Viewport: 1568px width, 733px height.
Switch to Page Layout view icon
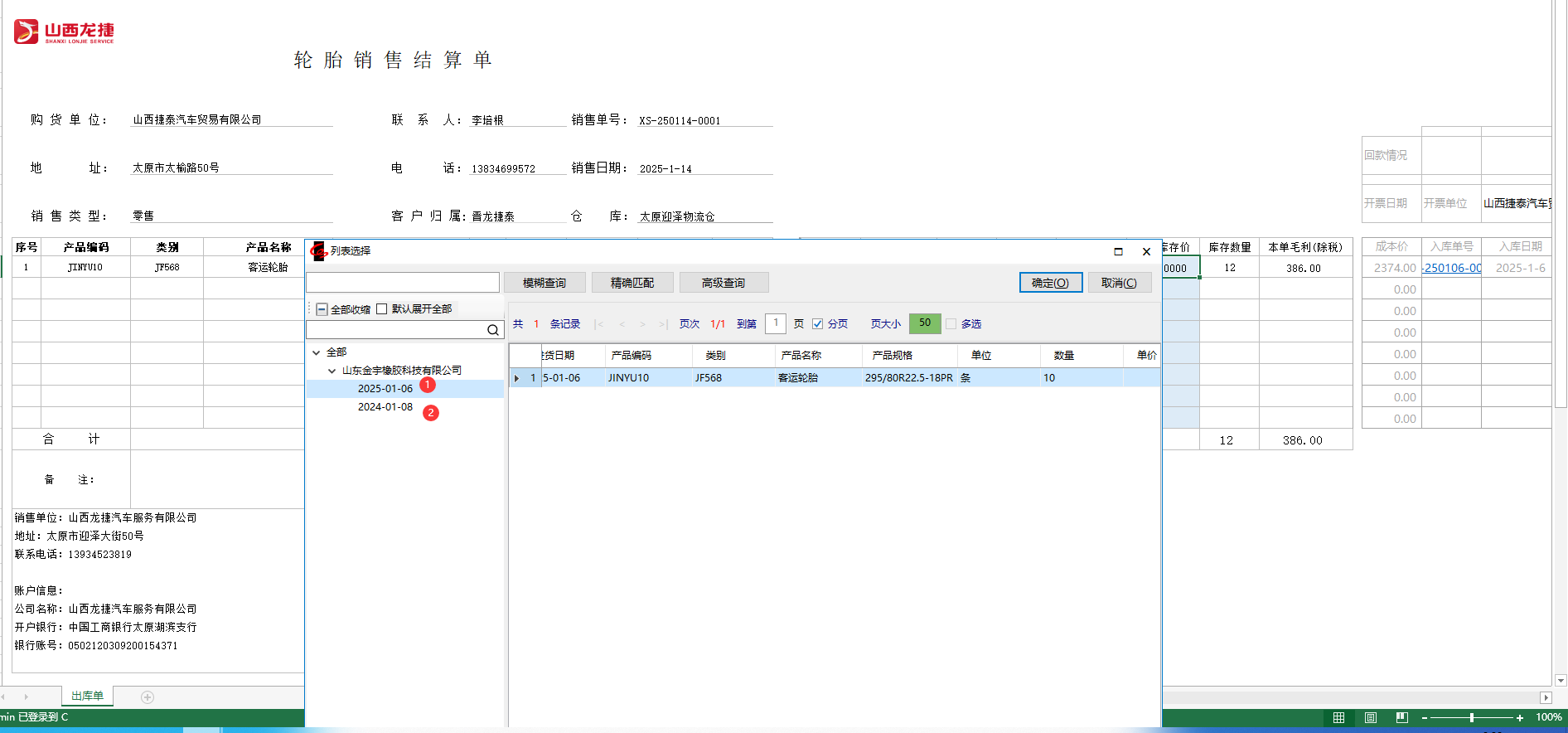pyautogui.click(x=1370, y=717)
